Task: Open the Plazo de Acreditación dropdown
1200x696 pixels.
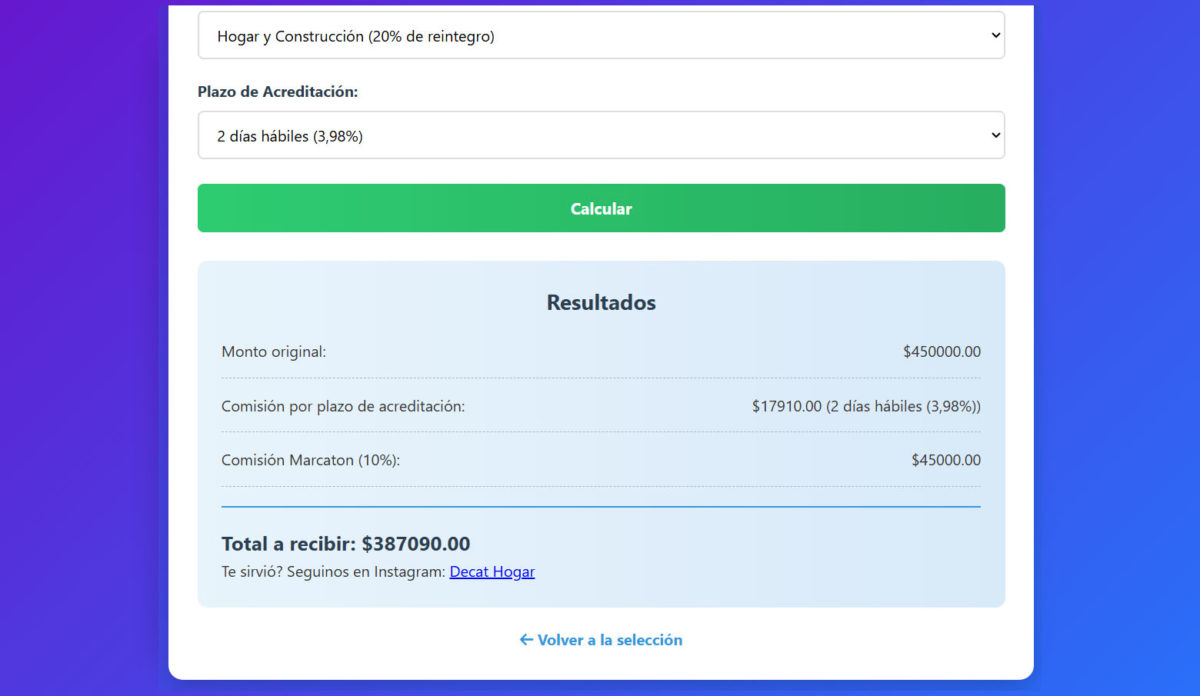Action: pos(601,135)
